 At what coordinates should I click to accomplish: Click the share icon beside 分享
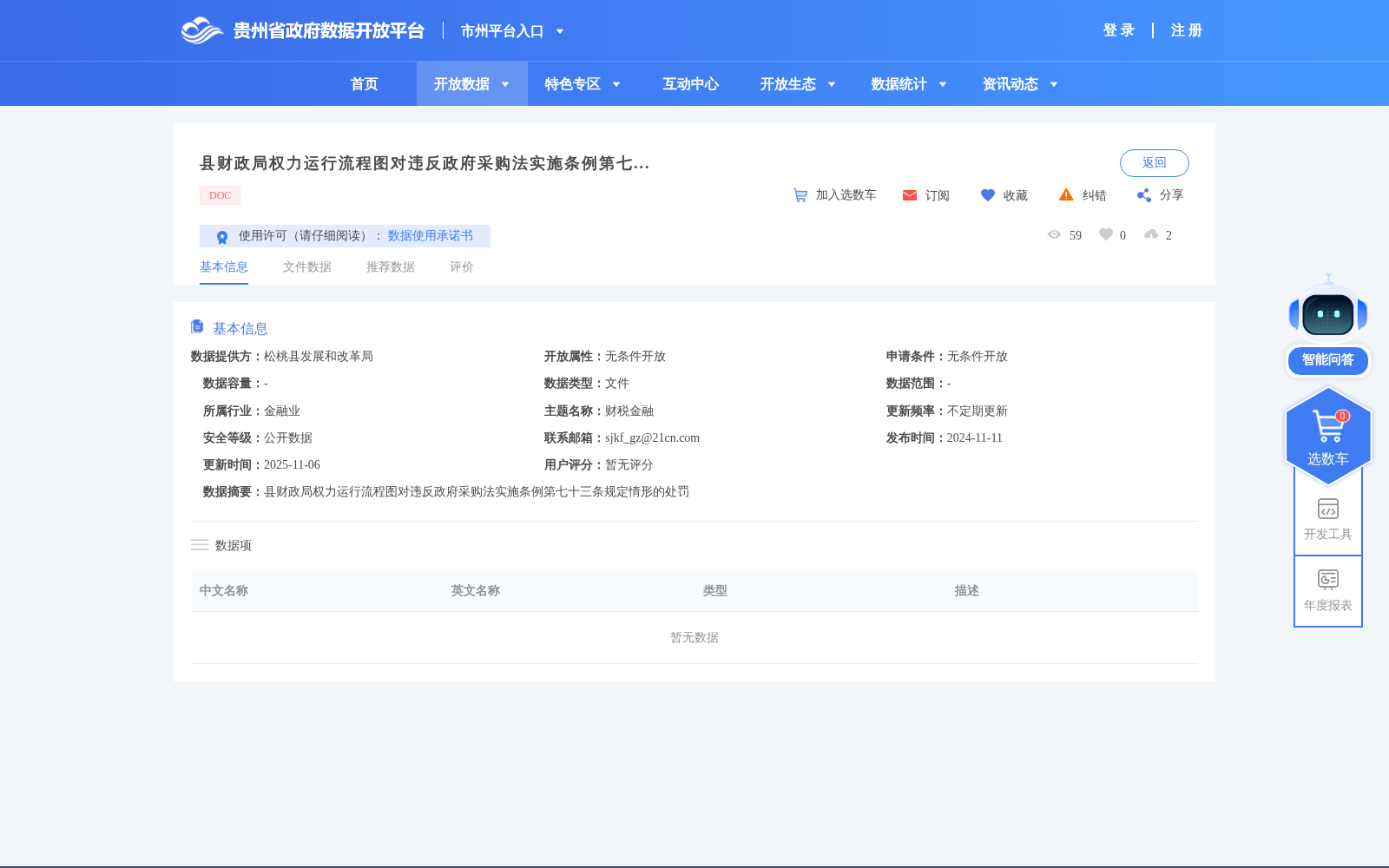click(1144, 195)
